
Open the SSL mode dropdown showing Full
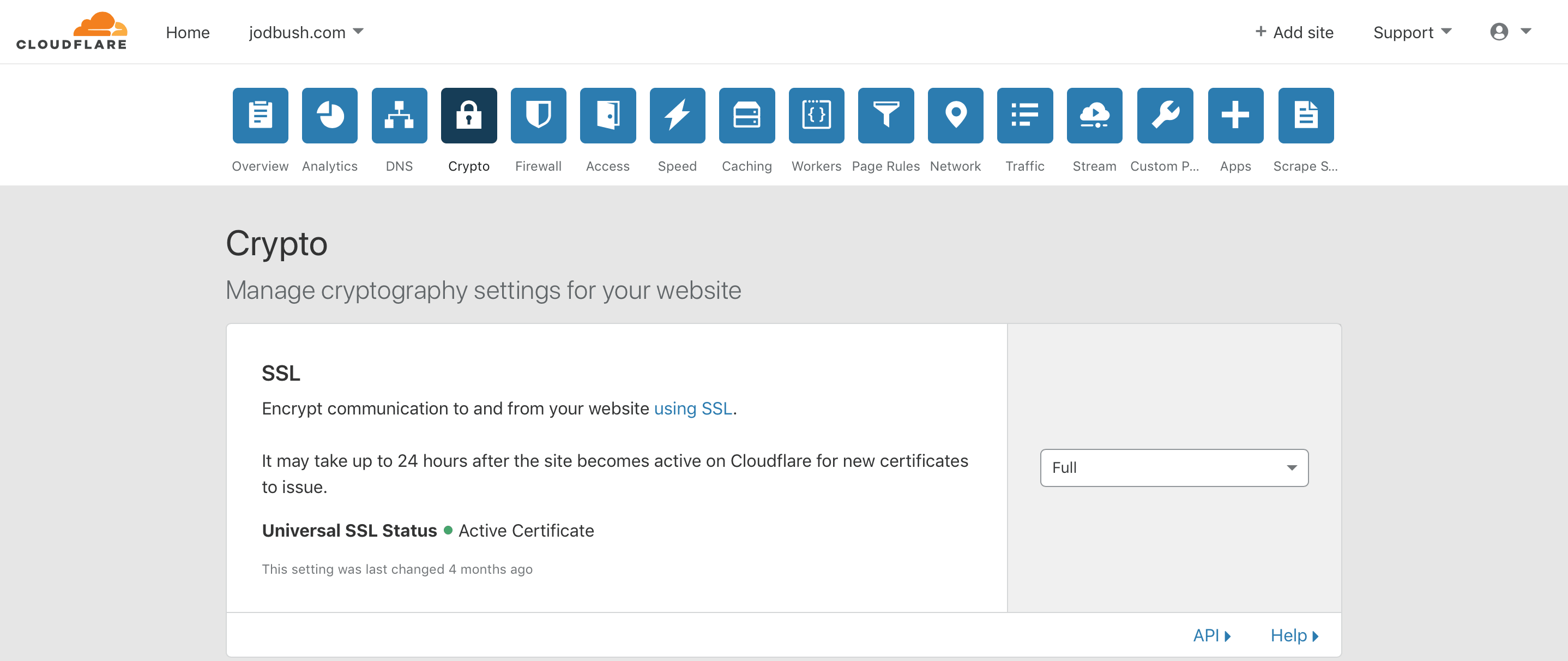point(1174,467)
